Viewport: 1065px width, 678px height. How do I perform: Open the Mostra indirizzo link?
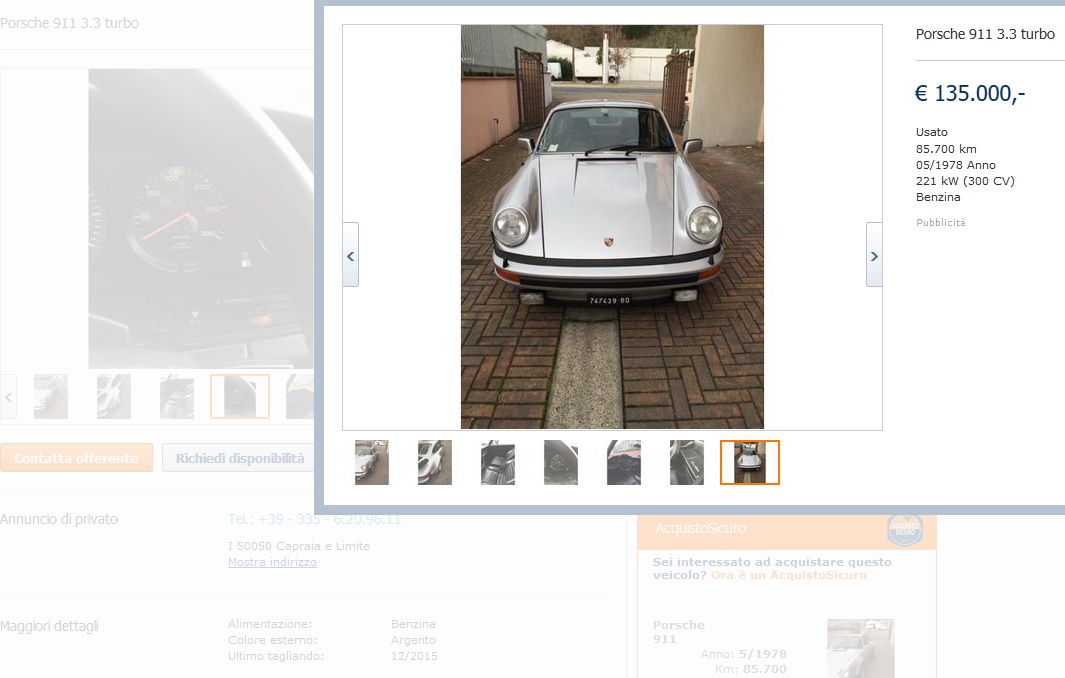272,563
